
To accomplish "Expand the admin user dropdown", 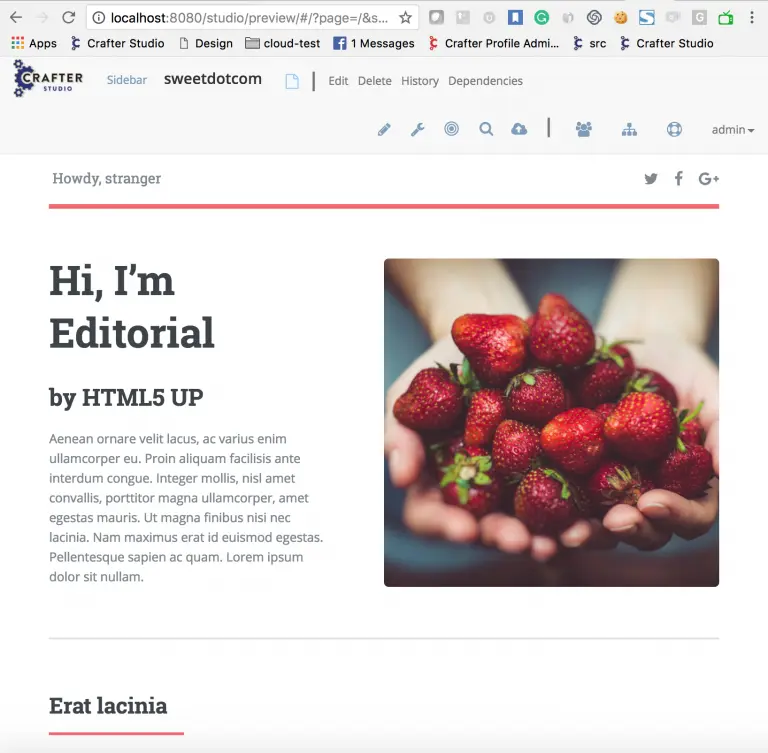I will [x=732, y=130].
